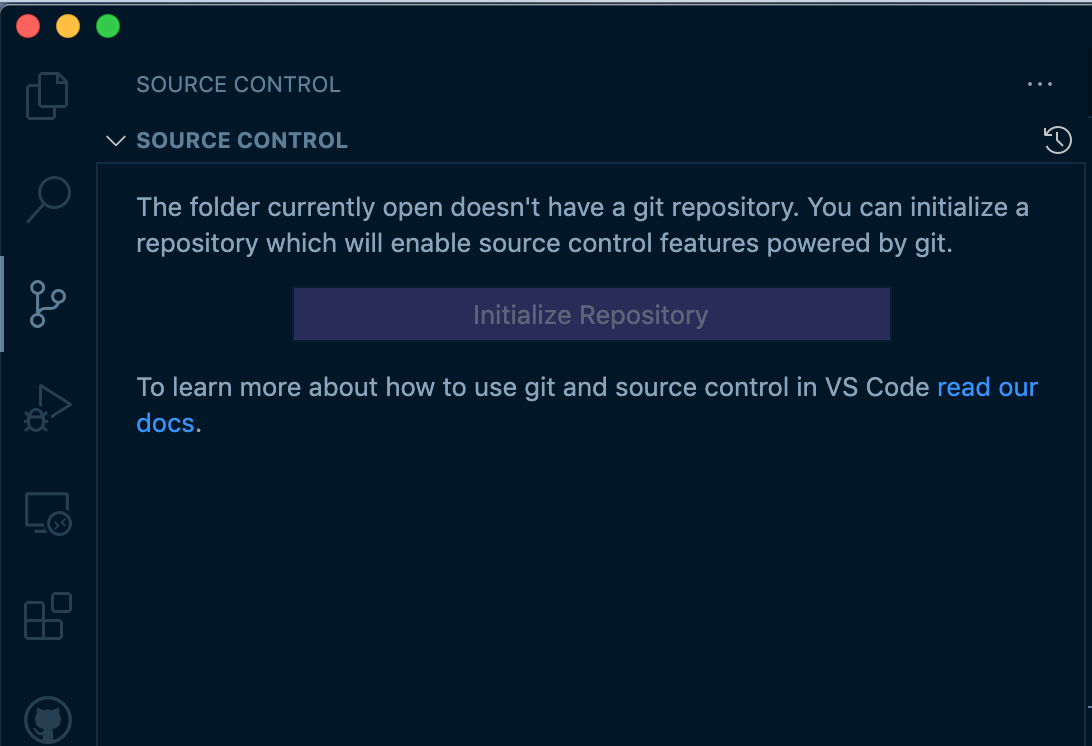Show the source control history clock icon

click(1058, 140)
